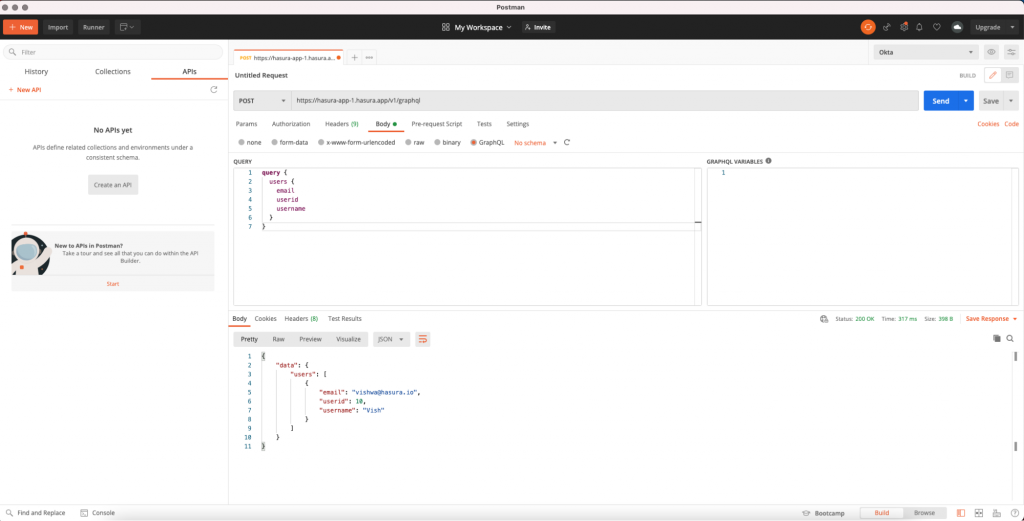
Task: Click the heart icon in header
Action: pos(936,27)
